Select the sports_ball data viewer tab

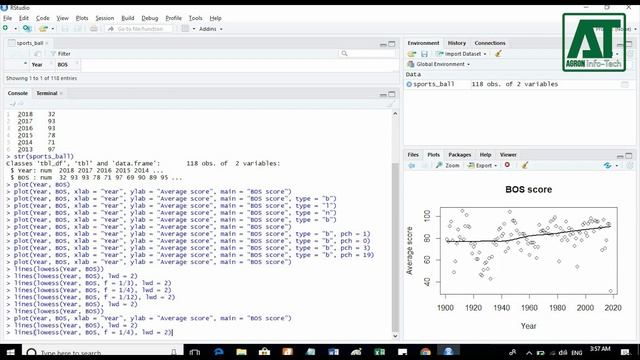tap(29, 43)
